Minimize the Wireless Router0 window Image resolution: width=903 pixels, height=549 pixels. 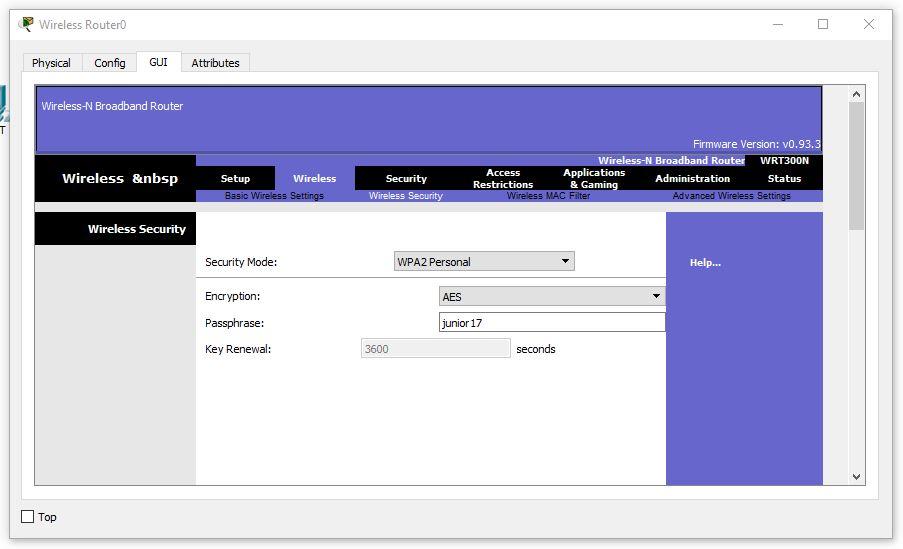click(777, 24)
